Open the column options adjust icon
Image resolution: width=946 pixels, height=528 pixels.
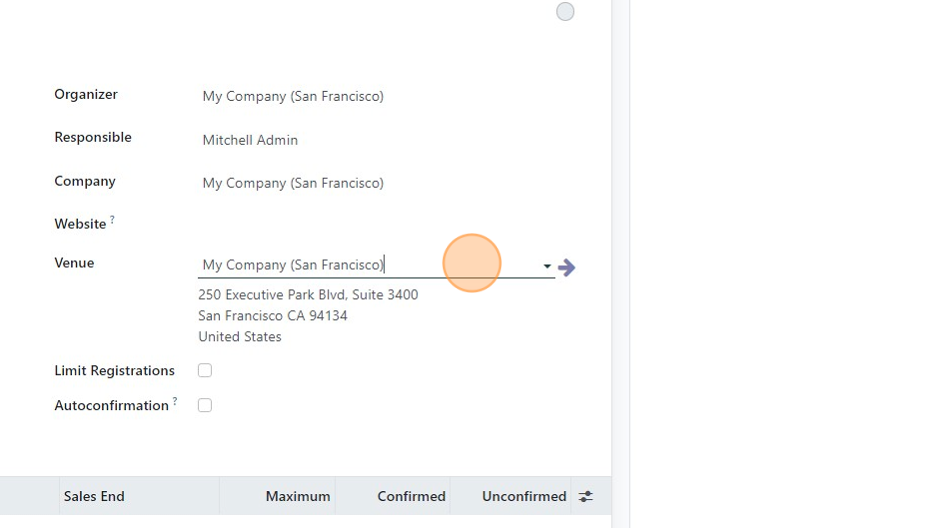(586, 496)
